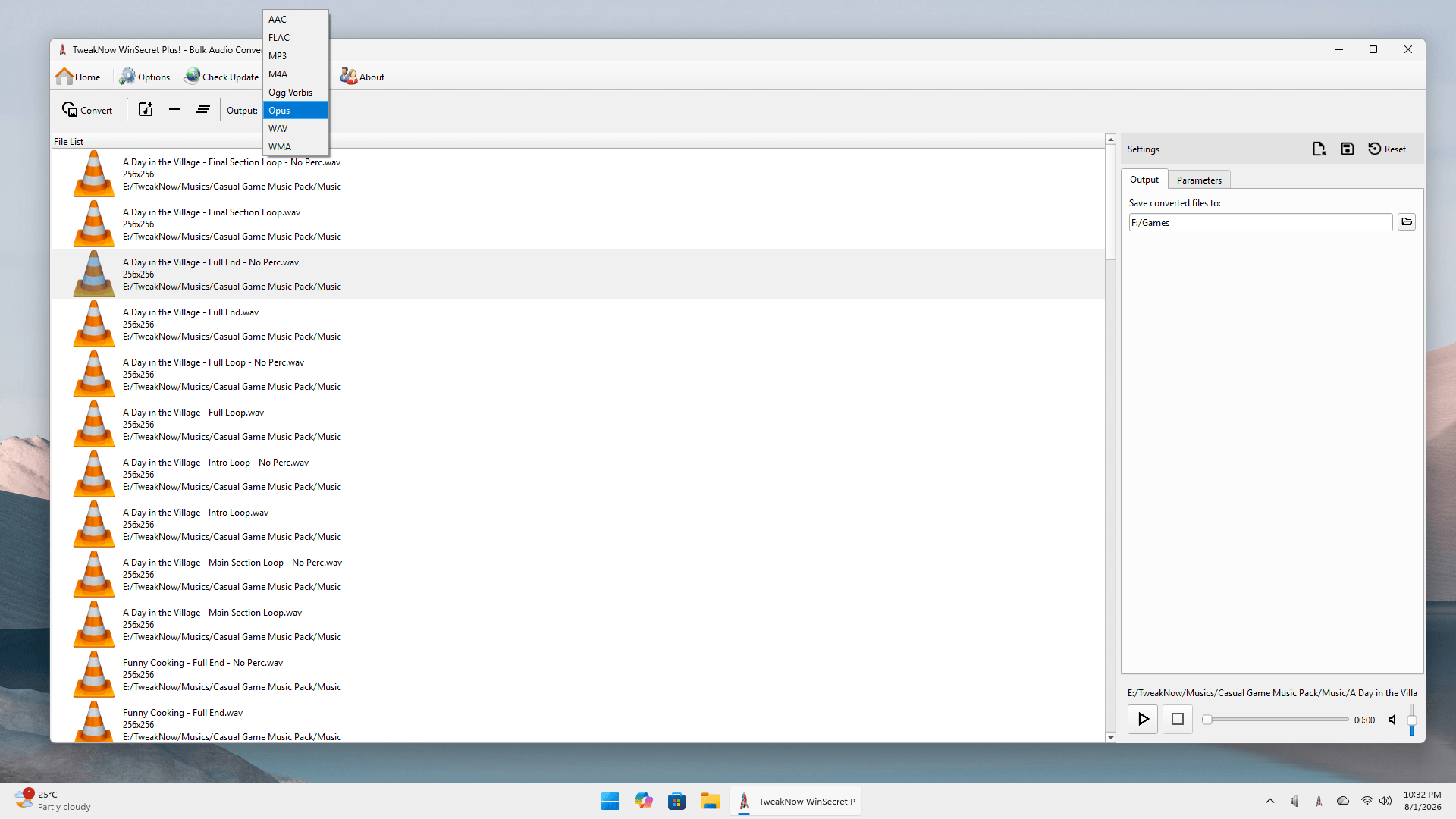The image size is (1456, 819).
Task: Select M4A output format
Action: click(x=296, y=74)
